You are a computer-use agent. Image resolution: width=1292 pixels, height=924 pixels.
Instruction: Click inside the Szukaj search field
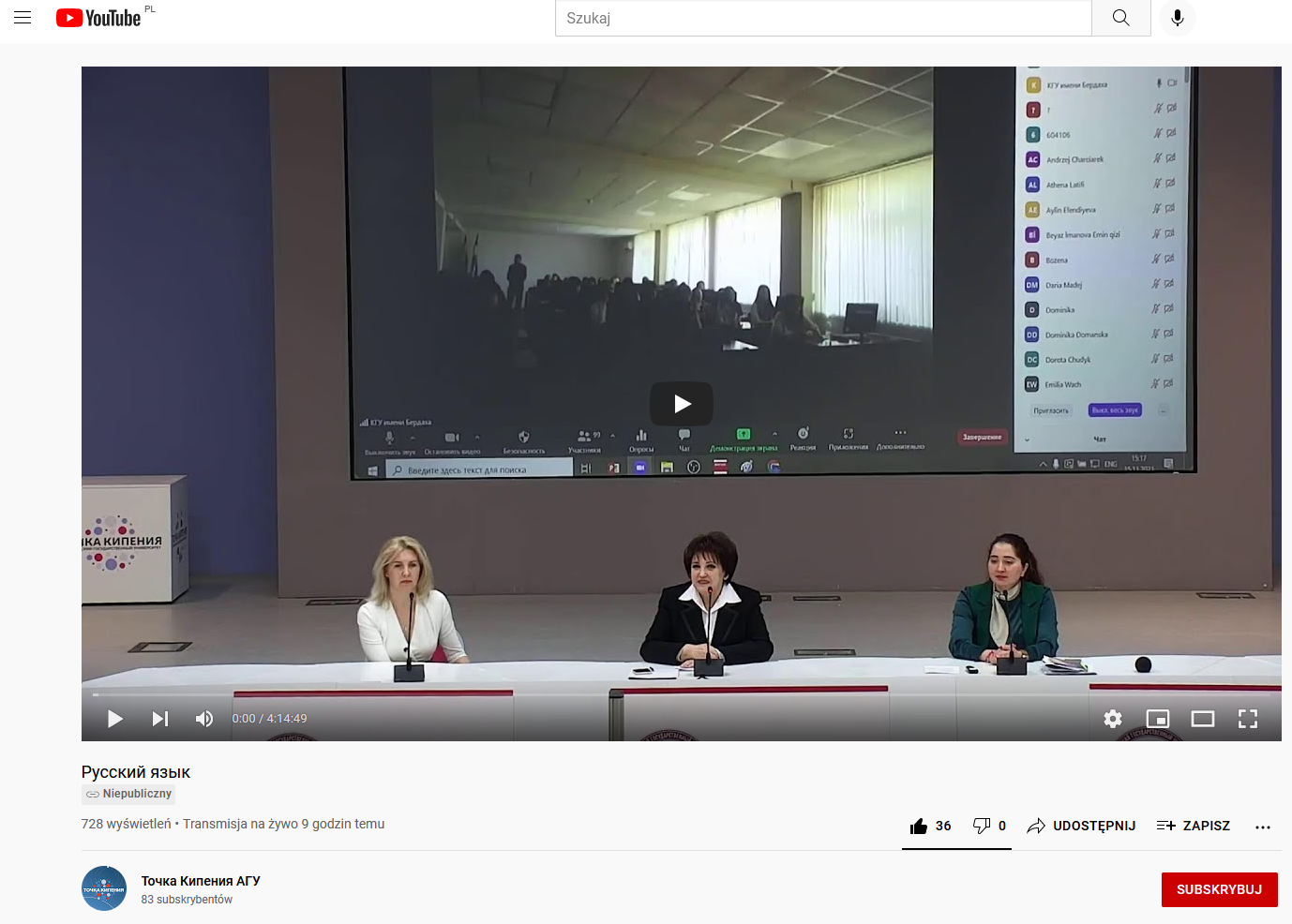click(x=823, y=18)
